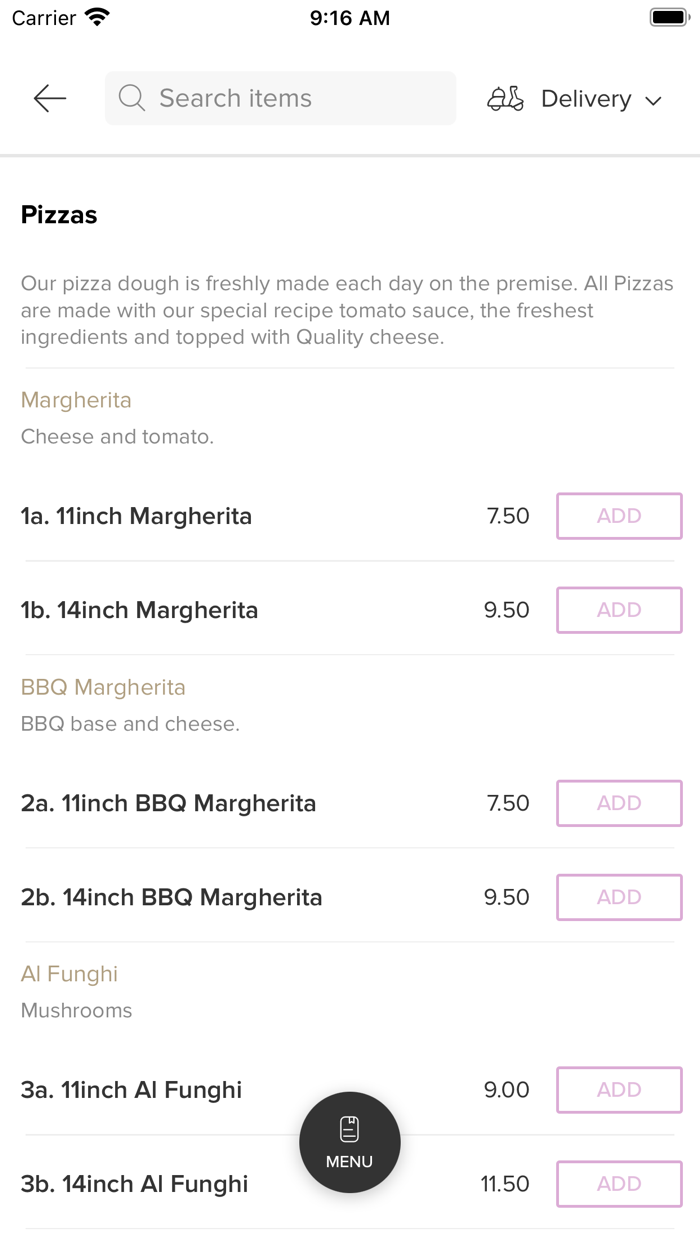Click the receipt icon above MENU text
700x1244 pixels.
349,1128
